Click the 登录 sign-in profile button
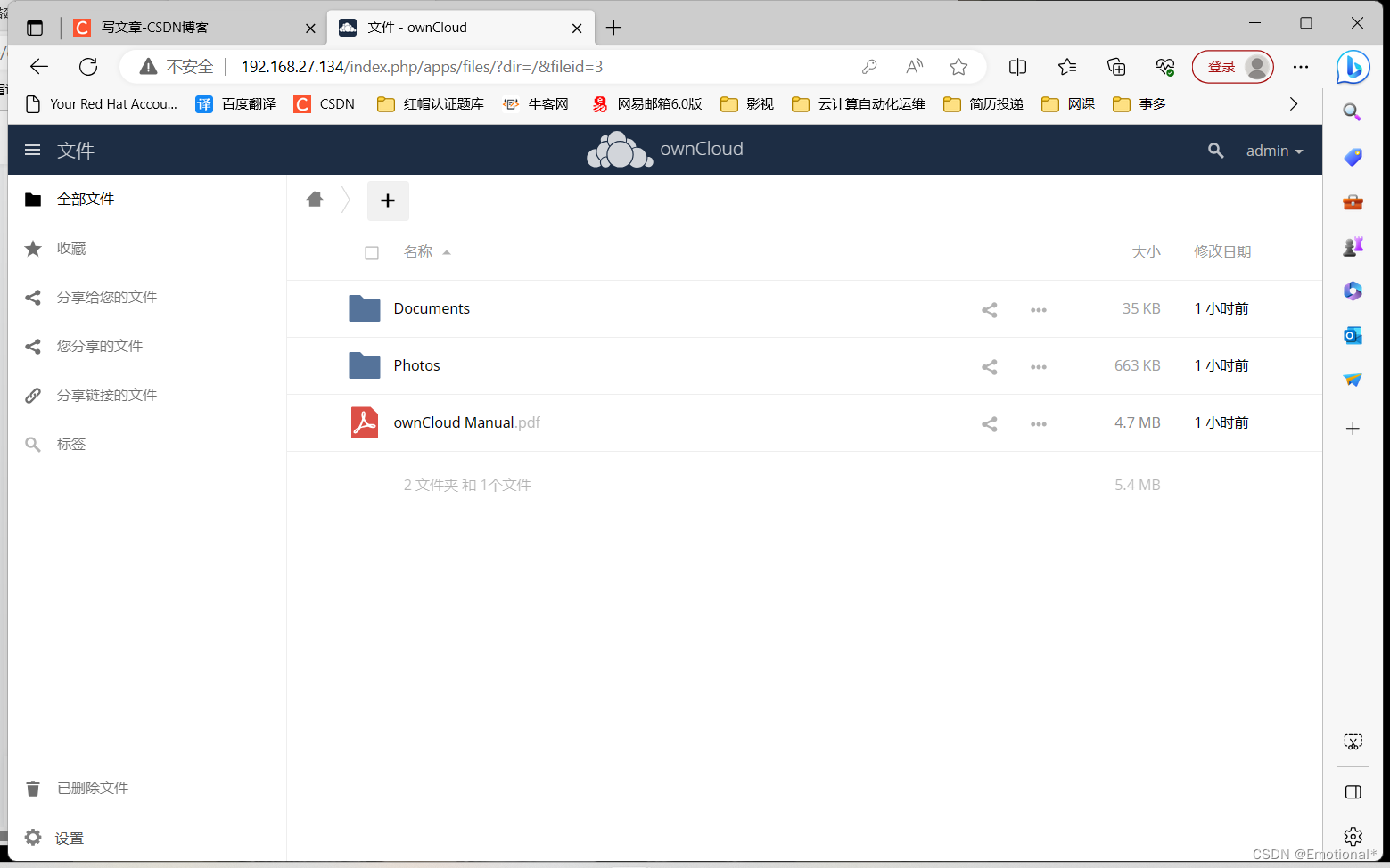This screenshot has height=868, width=1390. 1233,67
